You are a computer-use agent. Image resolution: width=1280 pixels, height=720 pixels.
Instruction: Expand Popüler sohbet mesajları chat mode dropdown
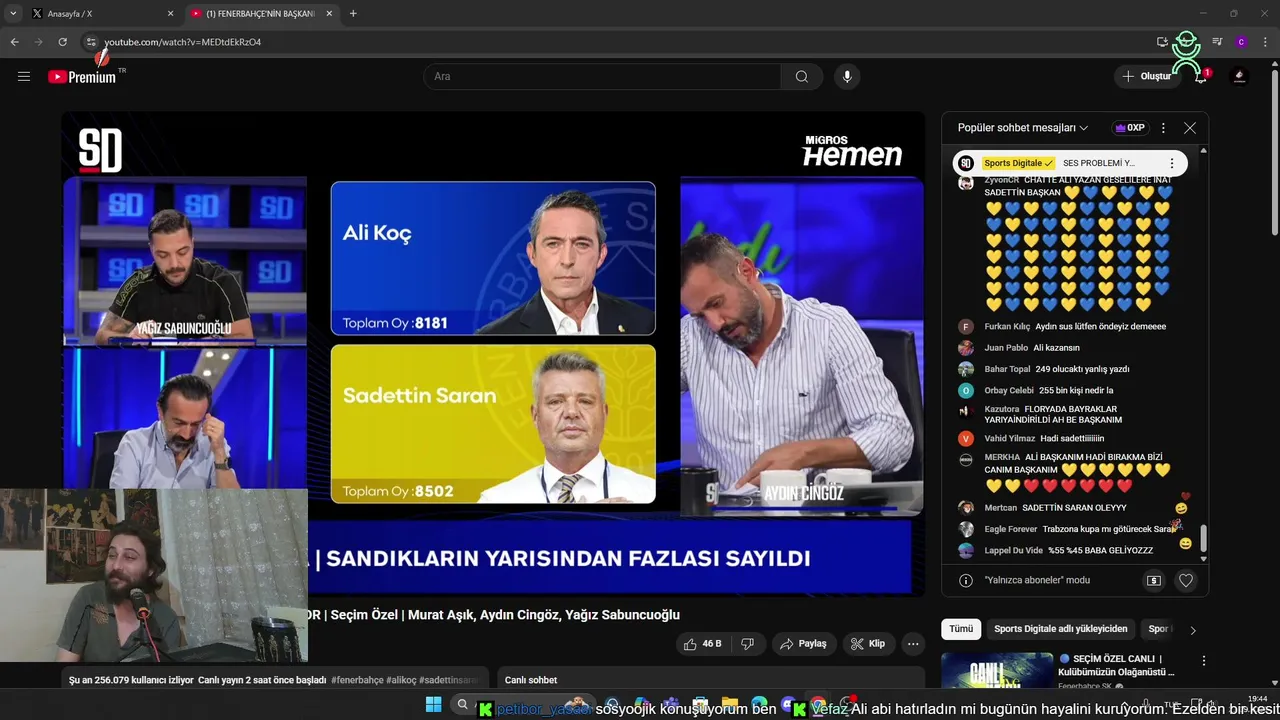1023,128
